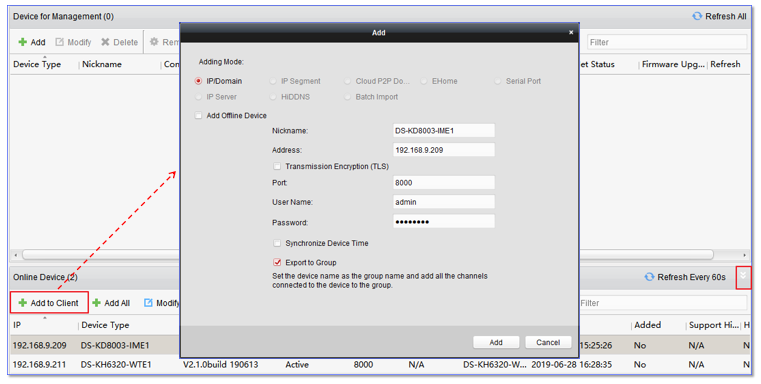Select HiDDNS adding mode
This screenshot has height=384, width=761.
click(x=273, y=97)
